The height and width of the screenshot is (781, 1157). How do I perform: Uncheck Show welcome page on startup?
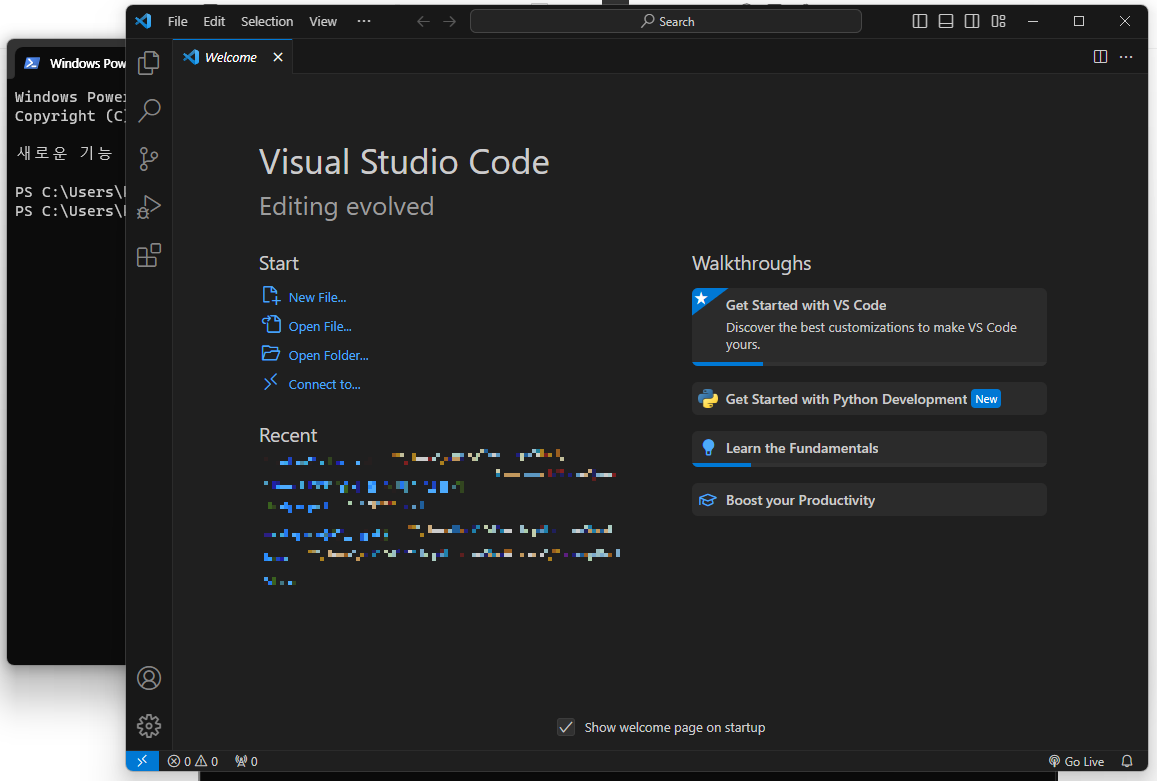pos(566,727)
